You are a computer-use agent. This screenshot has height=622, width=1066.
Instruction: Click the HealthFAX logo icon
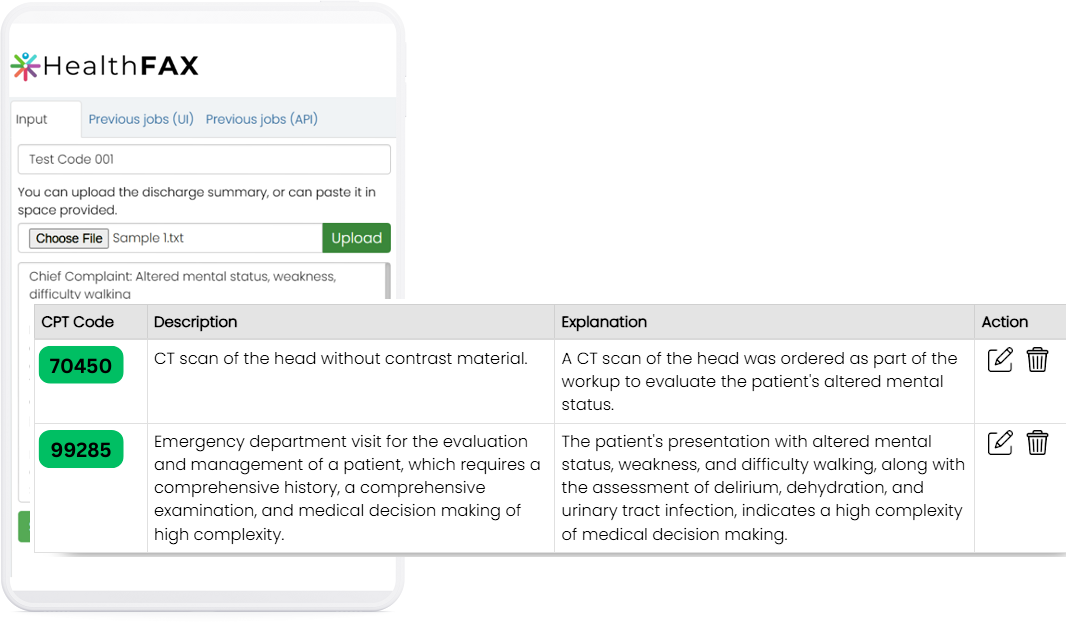(25, 66)
